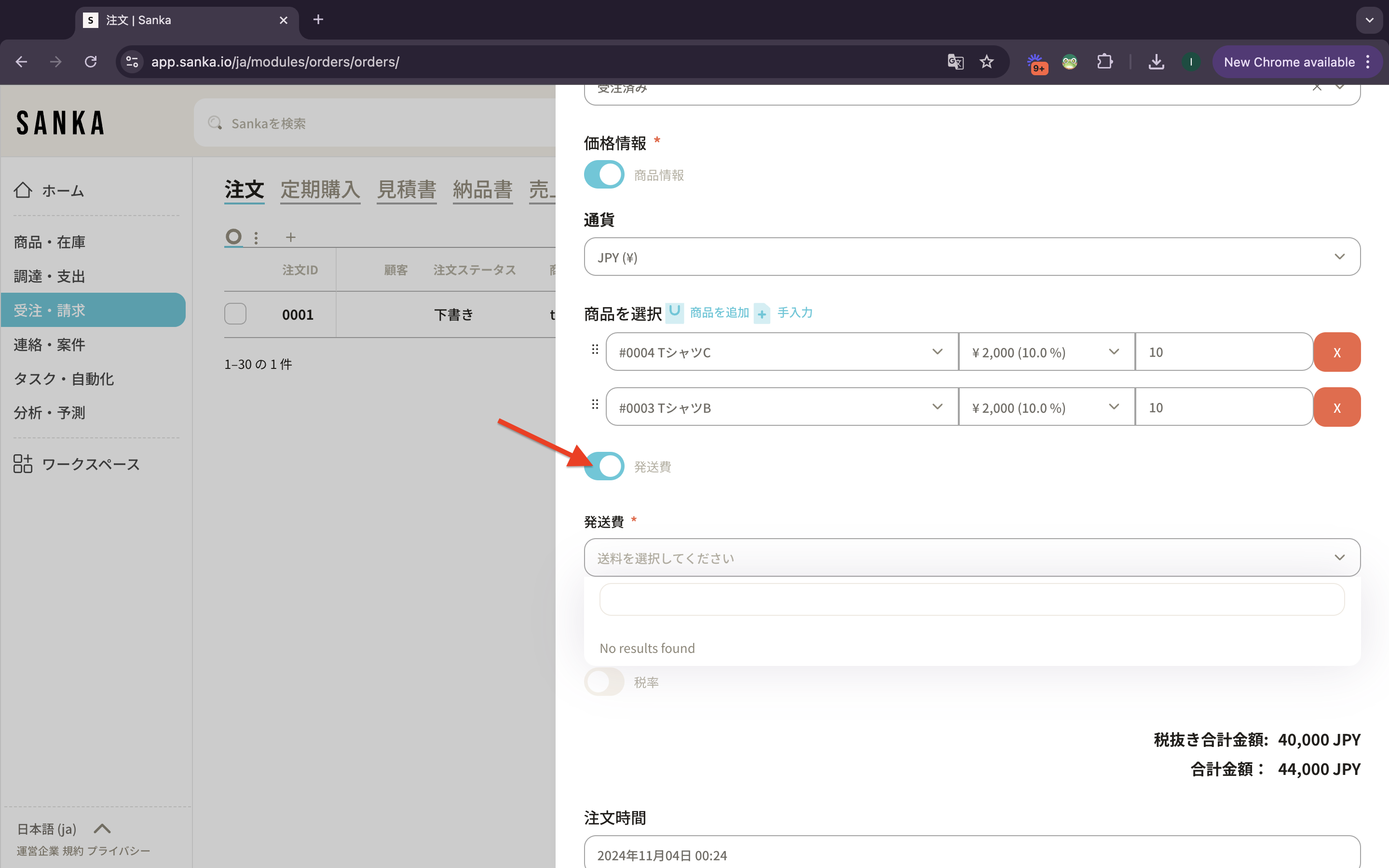Viewport: 1389px width, 868px height.
Task: Select order 0001 checkbox
Action: click(235, 314)
